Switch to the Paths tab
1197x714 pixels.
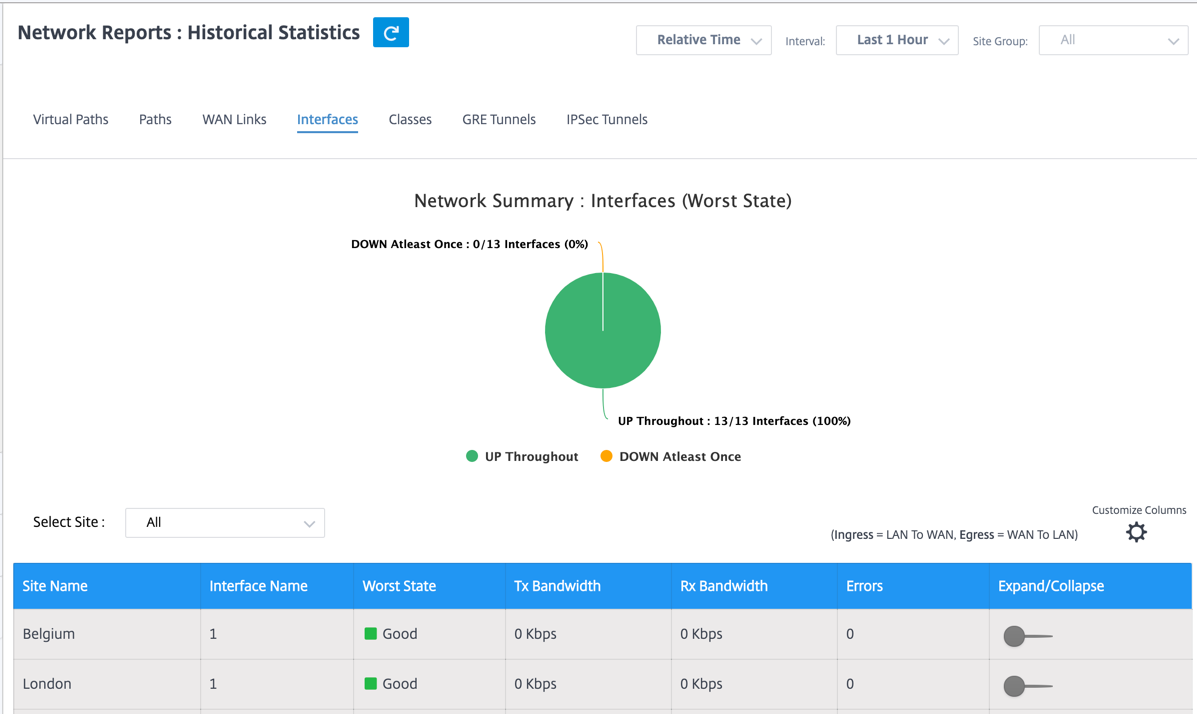[155, 119]
